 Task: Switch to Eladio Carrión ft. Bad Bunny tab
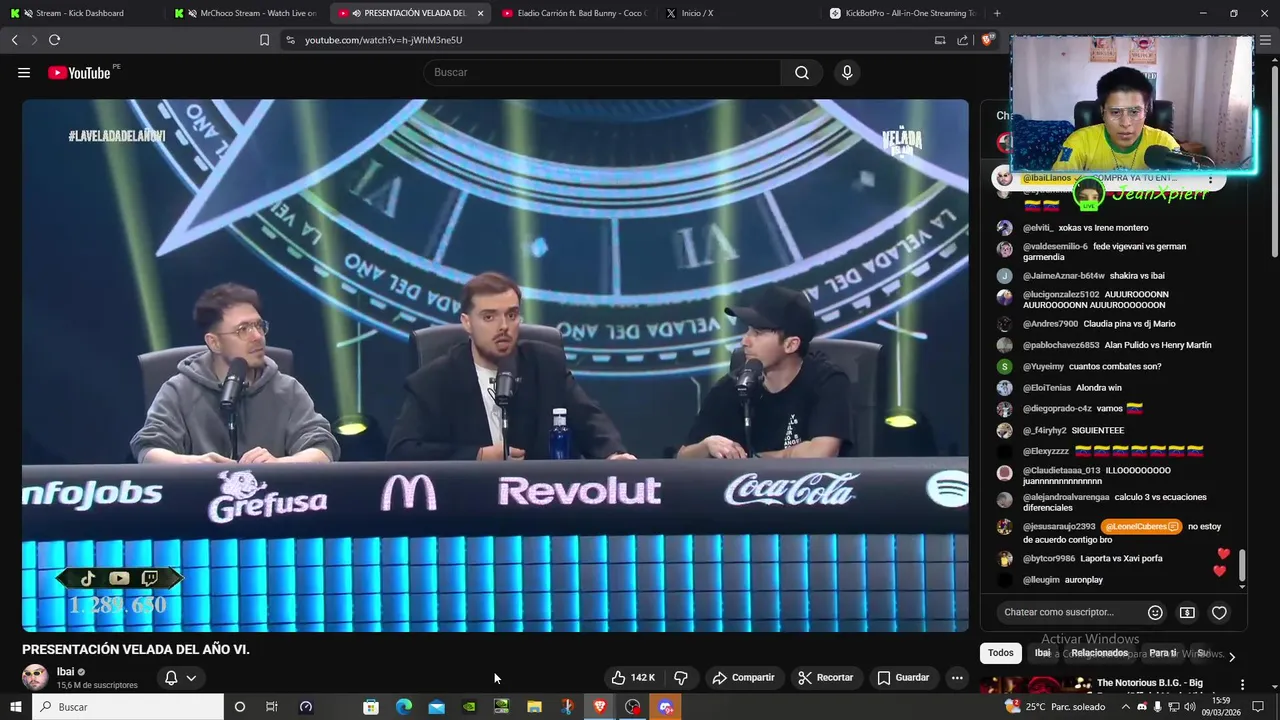[575, 13]
